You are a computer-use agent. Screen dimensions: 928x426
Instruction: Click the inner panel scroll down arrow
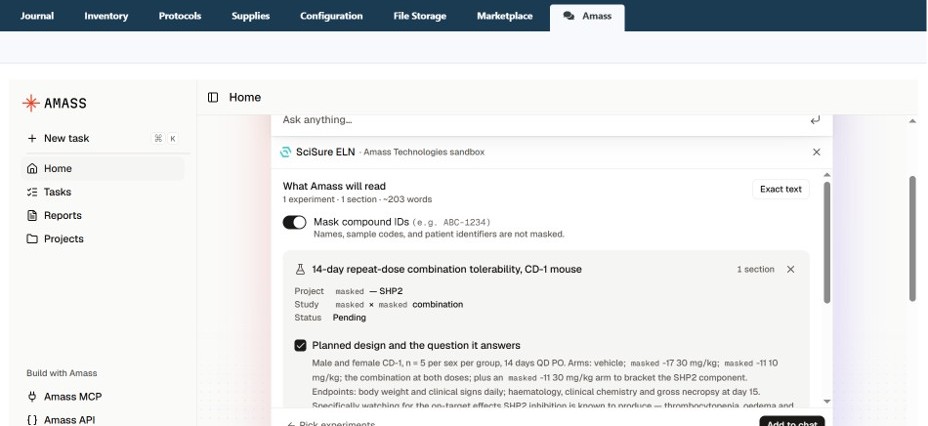[x=827, y=402]
